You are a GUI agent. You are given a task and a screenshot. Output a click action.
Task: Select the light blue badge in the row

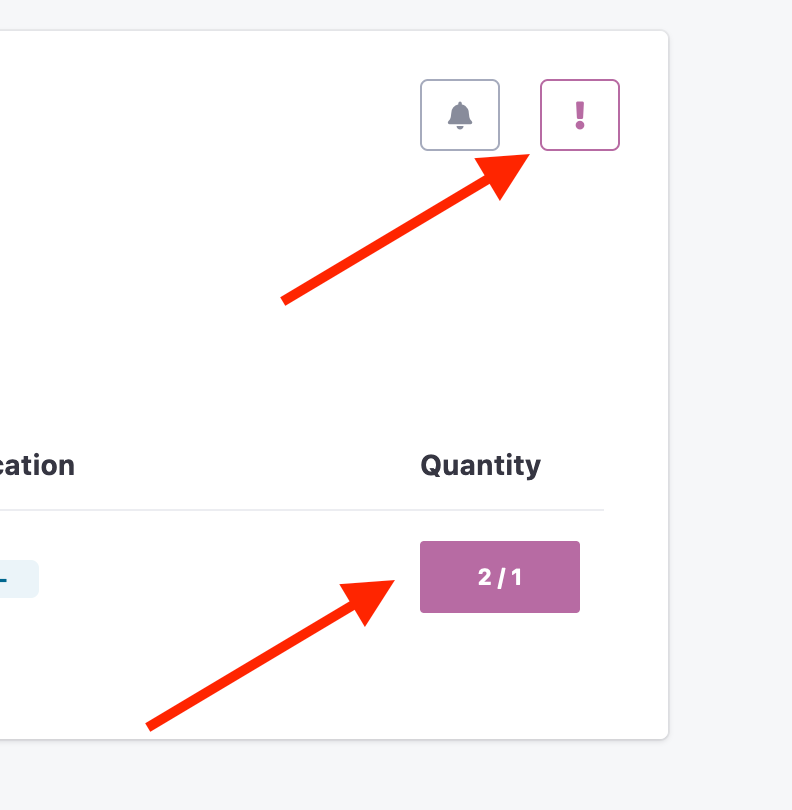pyautogui.click(x=19, y=579)
